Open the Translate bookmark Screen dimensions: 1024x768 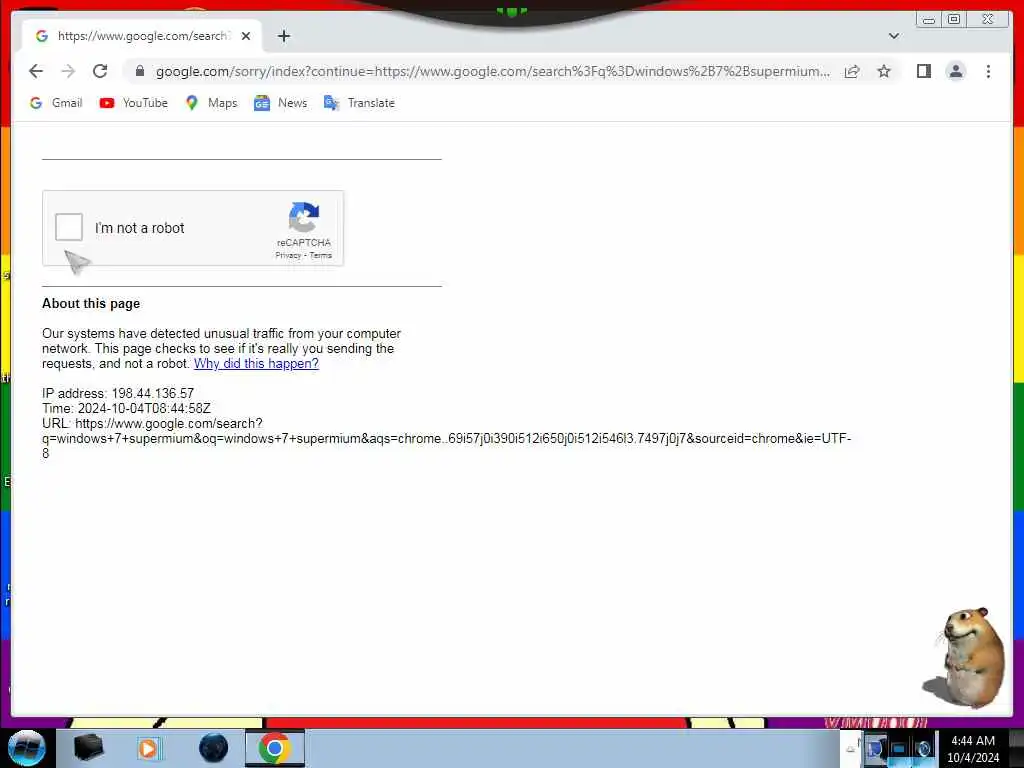click(x=359, y=103)
